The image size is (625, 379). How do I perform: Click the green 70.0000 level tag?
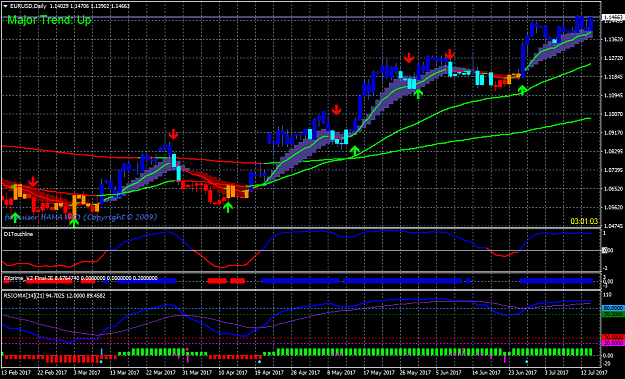(x=613, y=314)
